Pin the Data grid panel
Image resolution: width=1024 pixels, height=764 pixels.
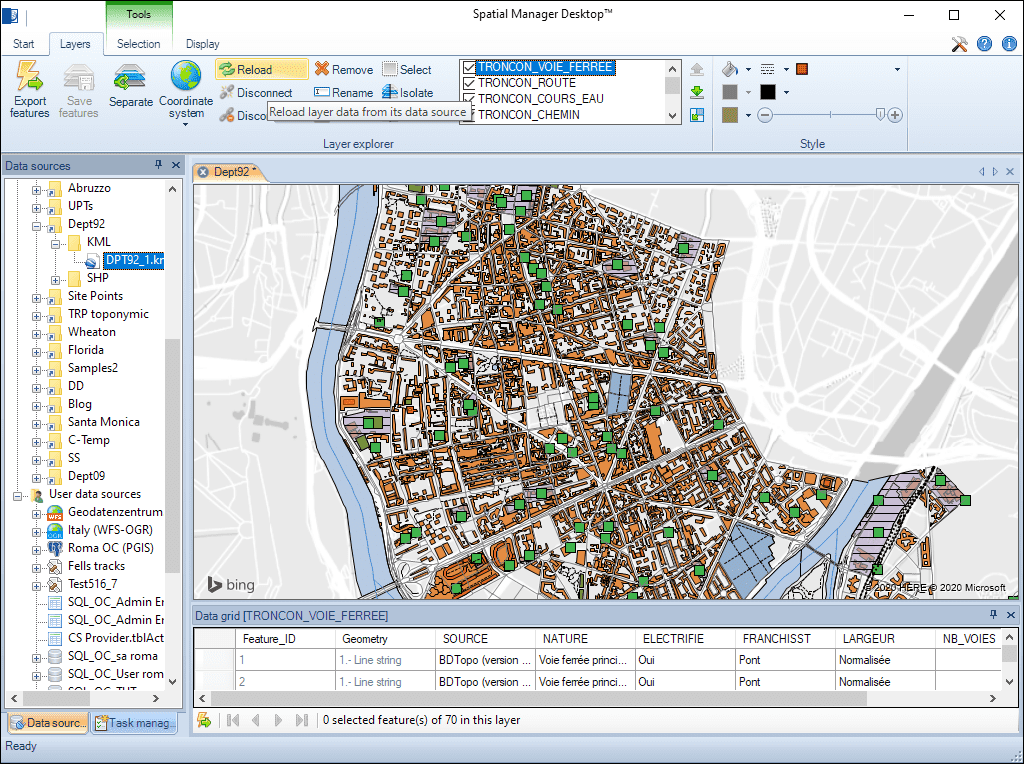(993, 614)
